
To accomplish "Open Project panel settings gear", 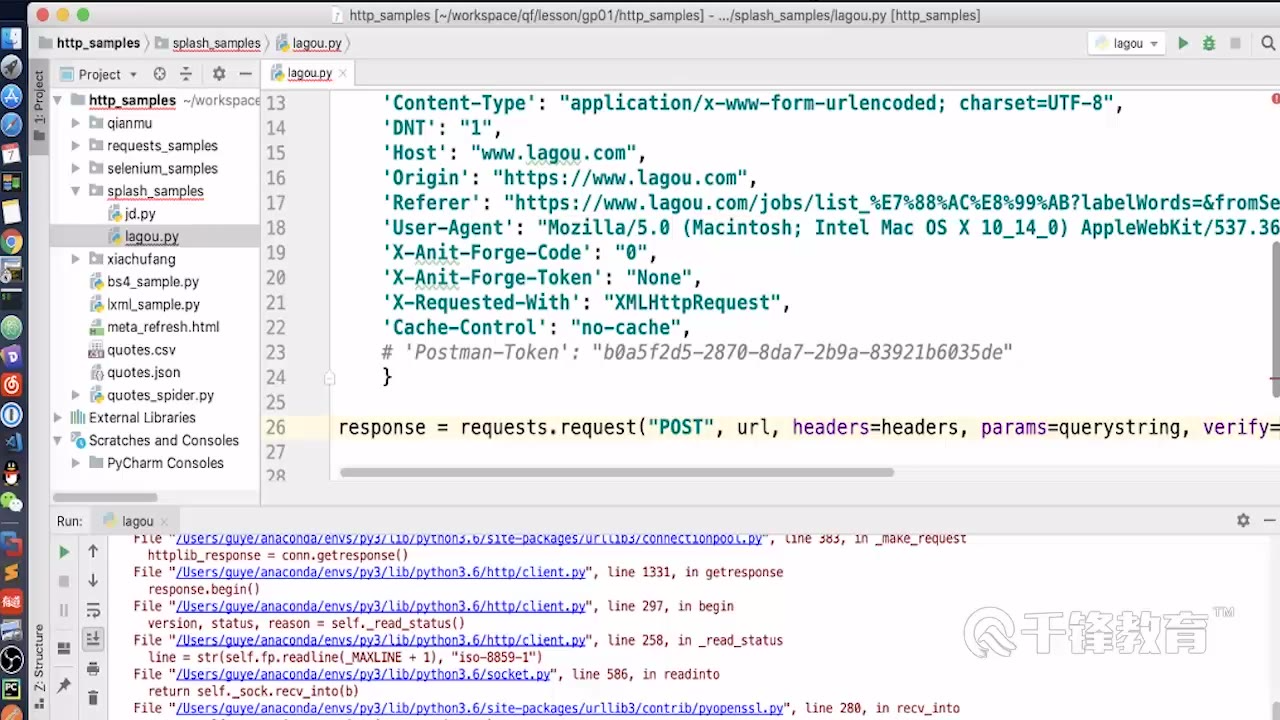I will 219,74.
